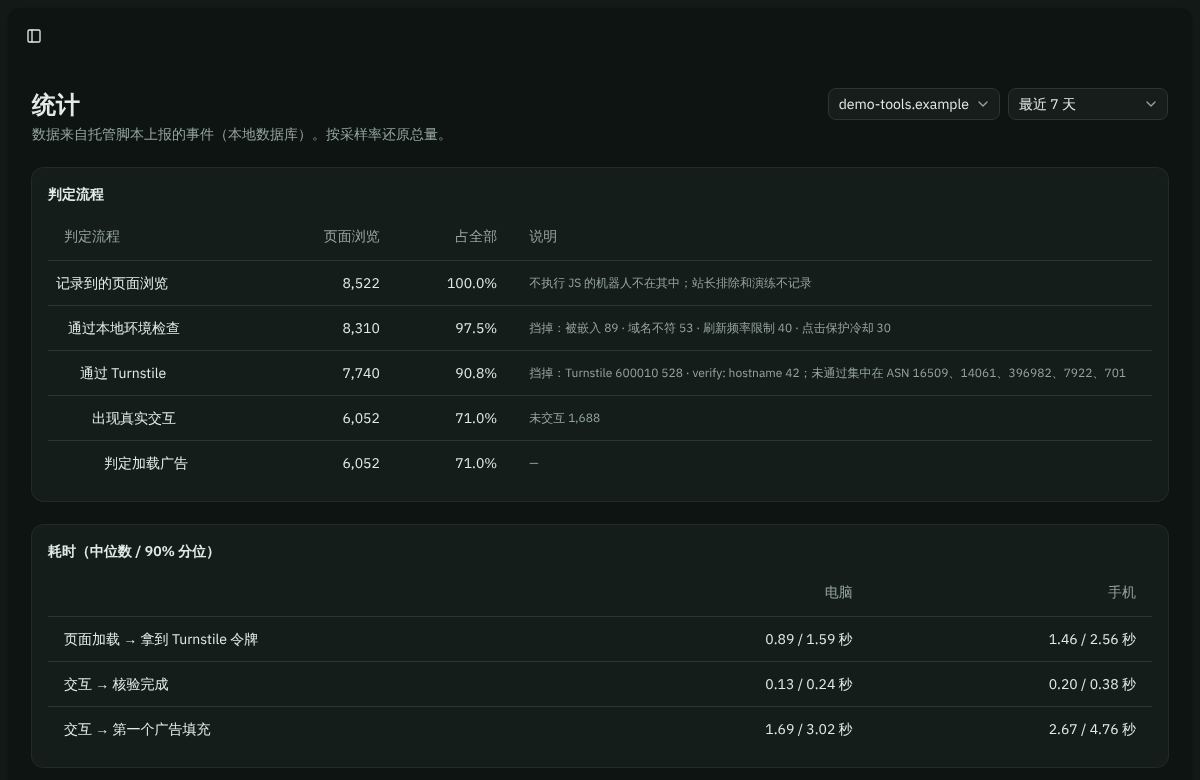
Task: Select the 通过本地环境检查 row label
Action: click(124, 328)
